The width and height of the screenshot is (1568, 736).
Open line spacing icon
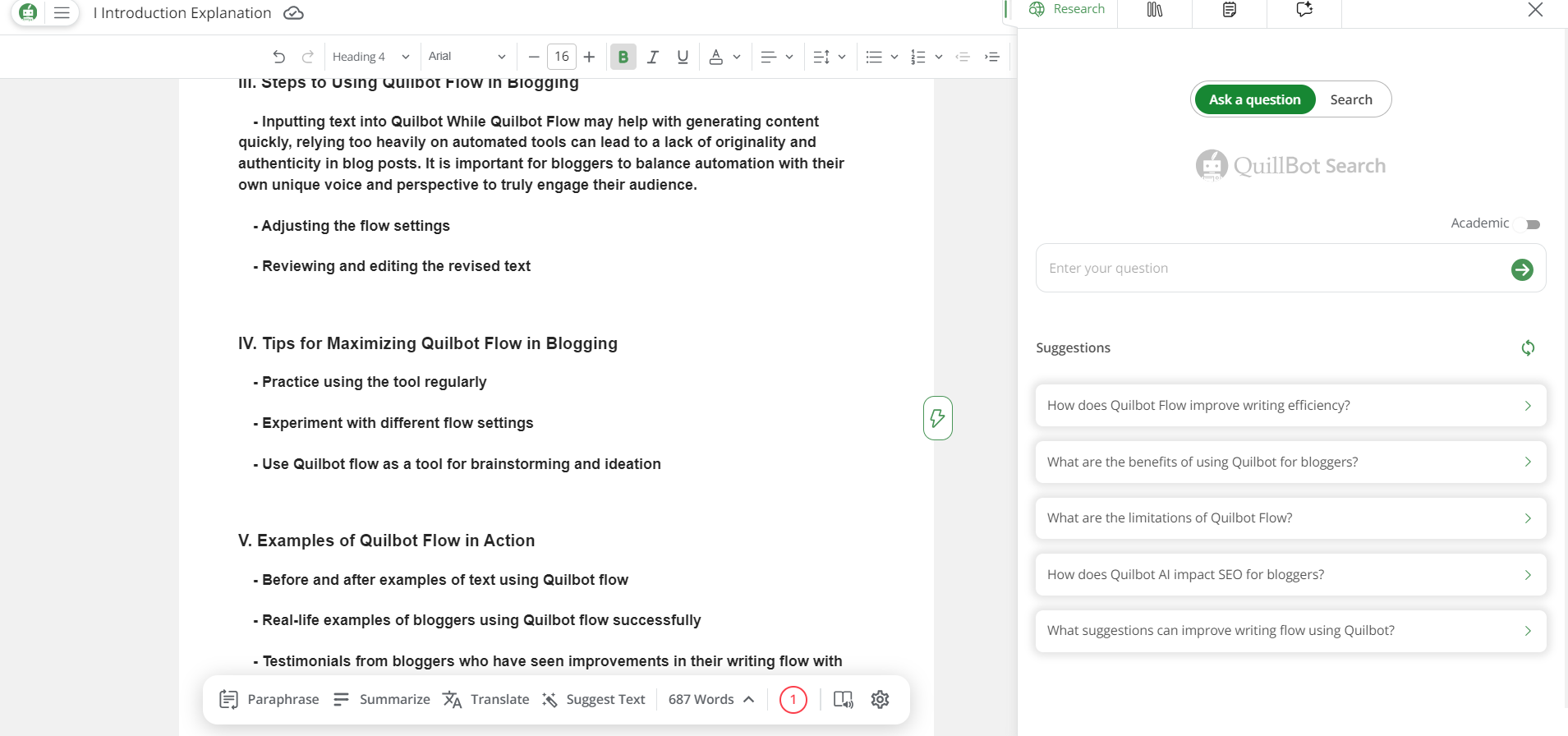(x=821, y=57)
